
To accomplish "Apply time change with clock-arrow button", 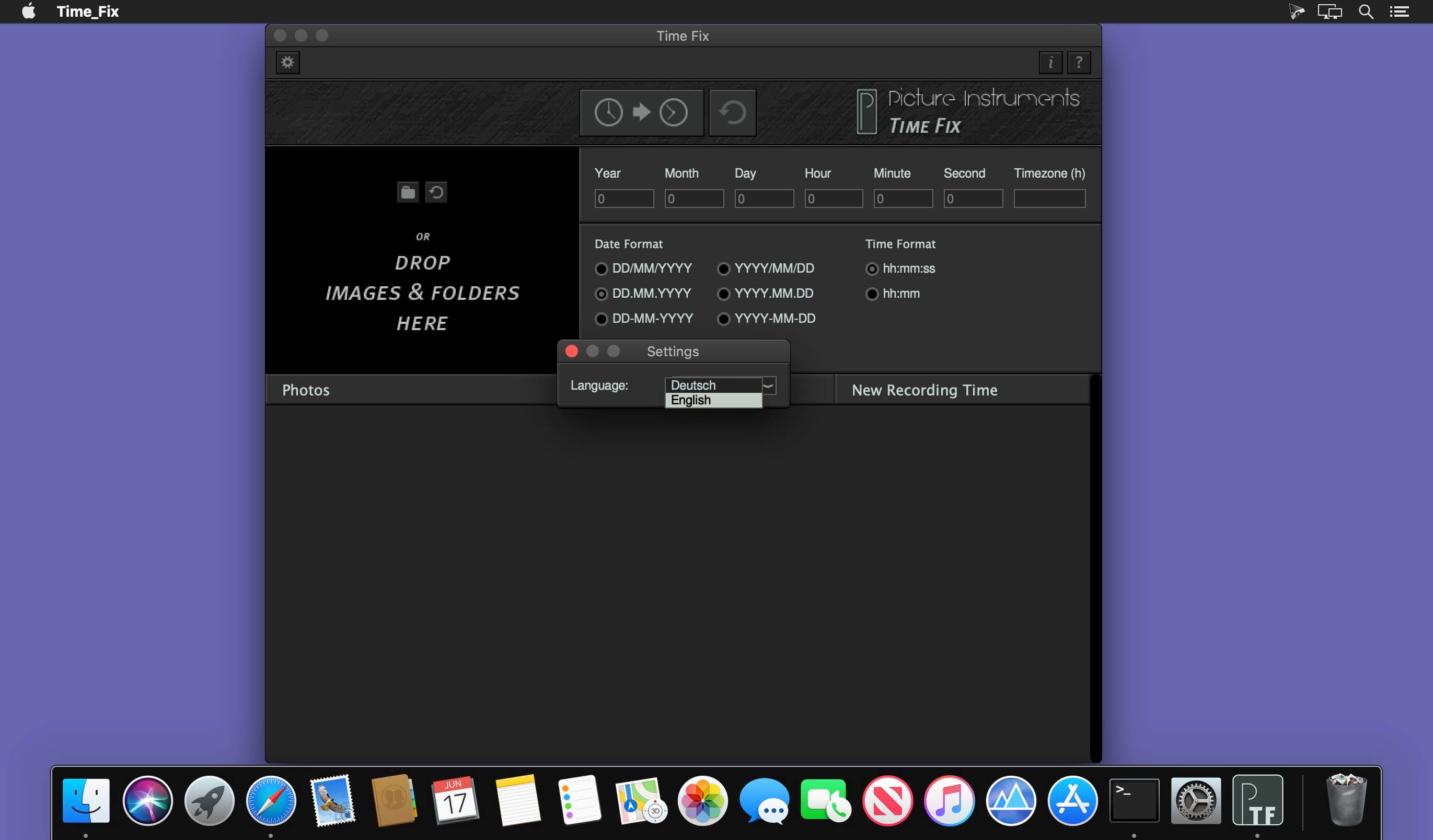I will [x=641, y=112].
